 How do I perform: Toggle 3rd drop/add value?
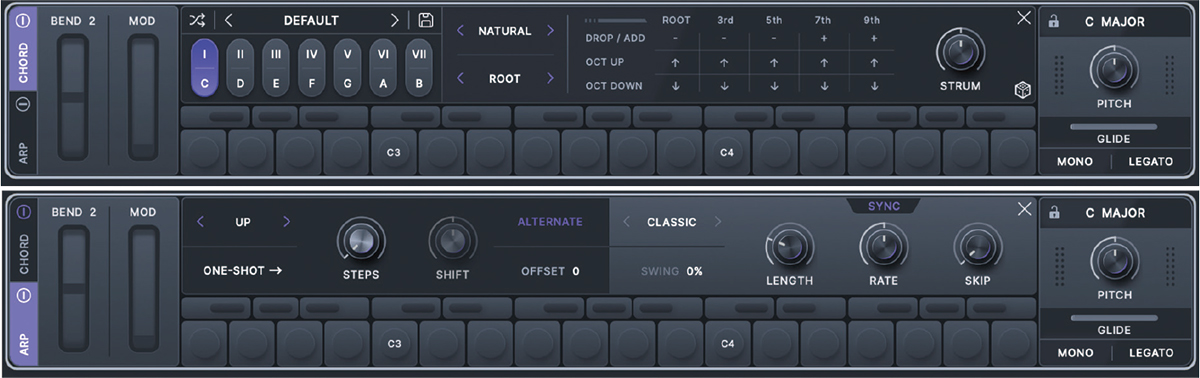pos(725,39)
